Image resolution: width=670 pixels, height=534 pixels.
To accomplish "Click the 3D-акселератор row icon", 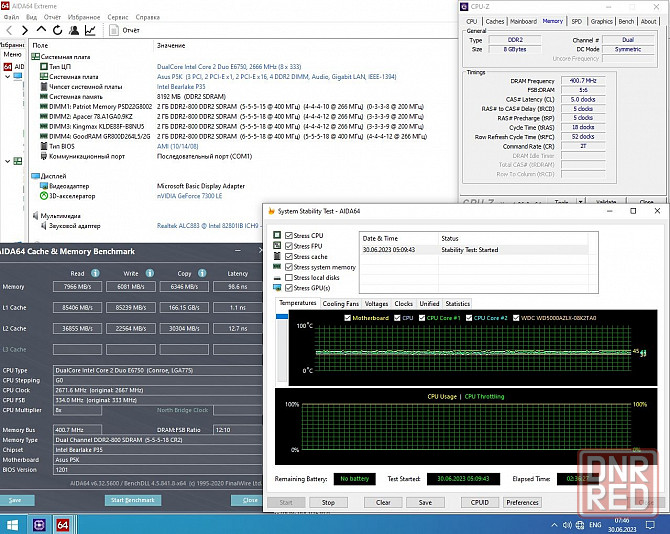I will 44,196.
